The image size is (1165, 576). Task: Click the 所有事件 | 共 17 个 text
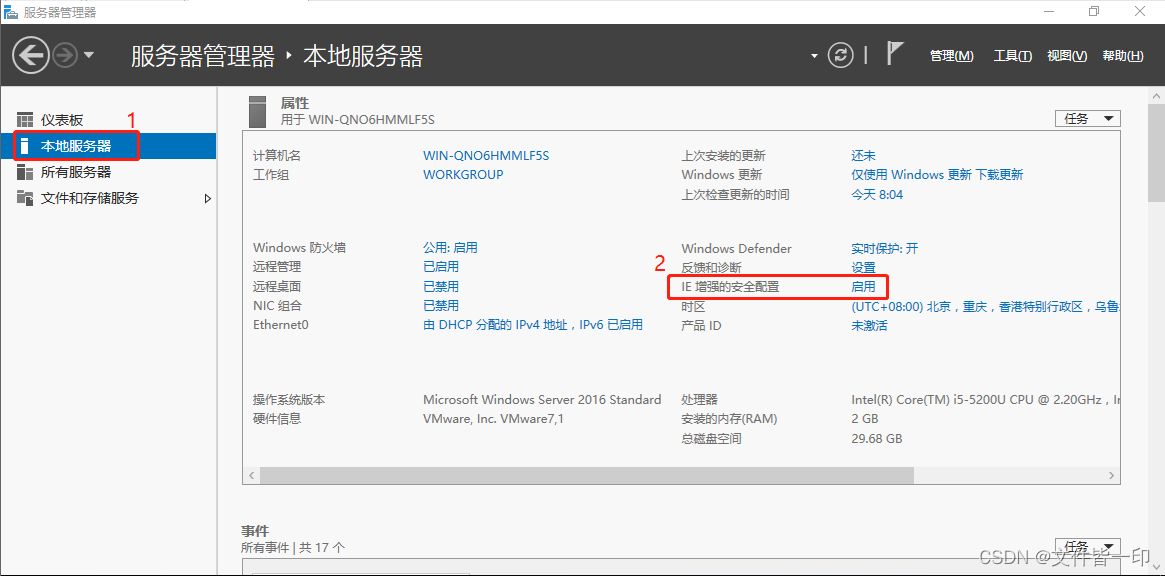click(293, 548)
